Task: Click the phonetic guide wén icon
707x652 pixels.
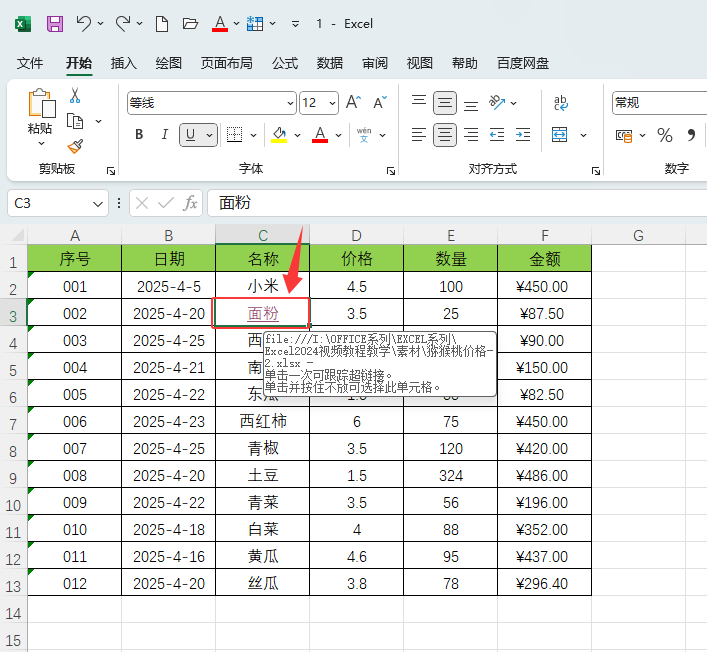Action: [x=364, y=134]
